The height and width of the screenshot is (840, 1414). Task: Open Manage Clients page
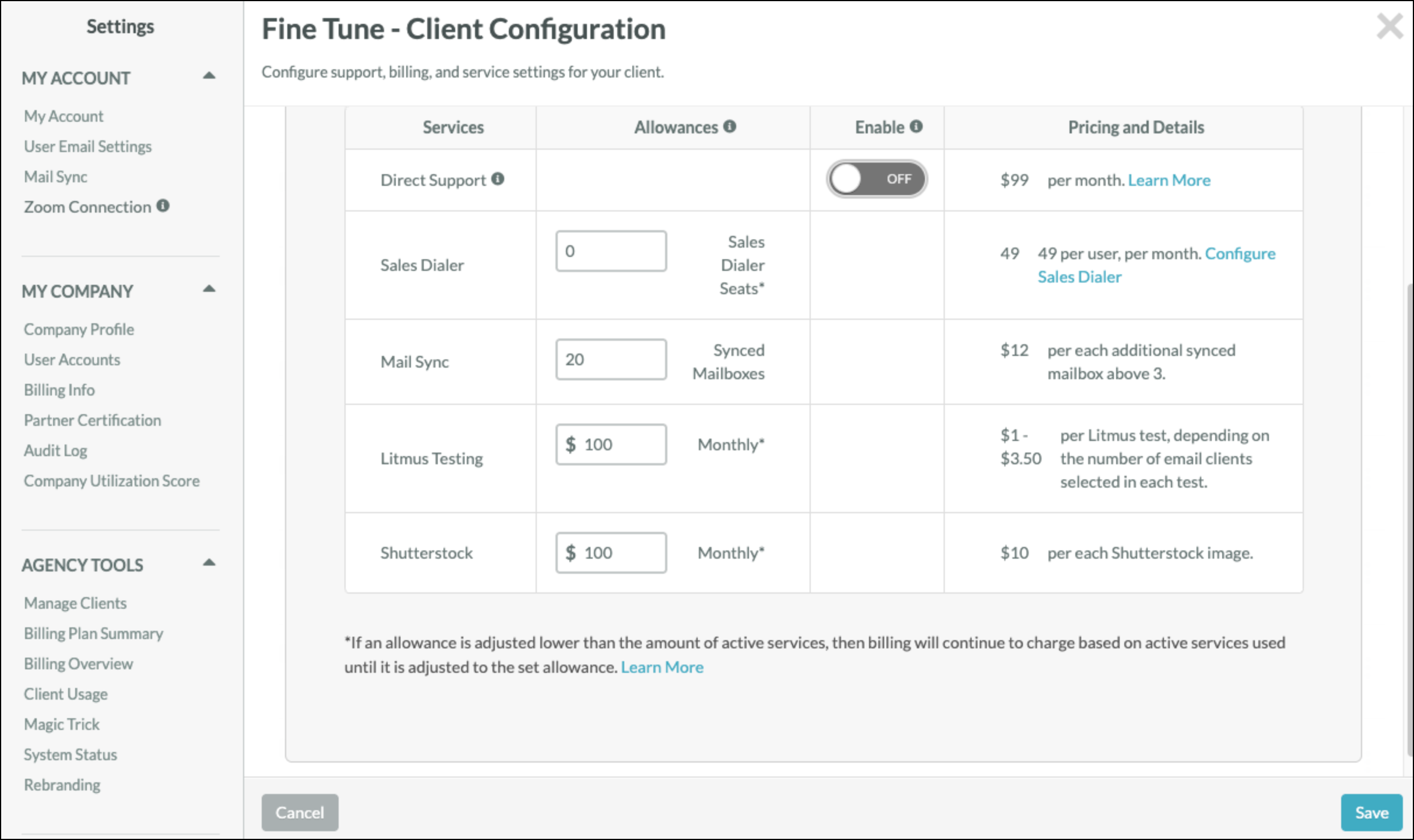(x=75, y=603)
